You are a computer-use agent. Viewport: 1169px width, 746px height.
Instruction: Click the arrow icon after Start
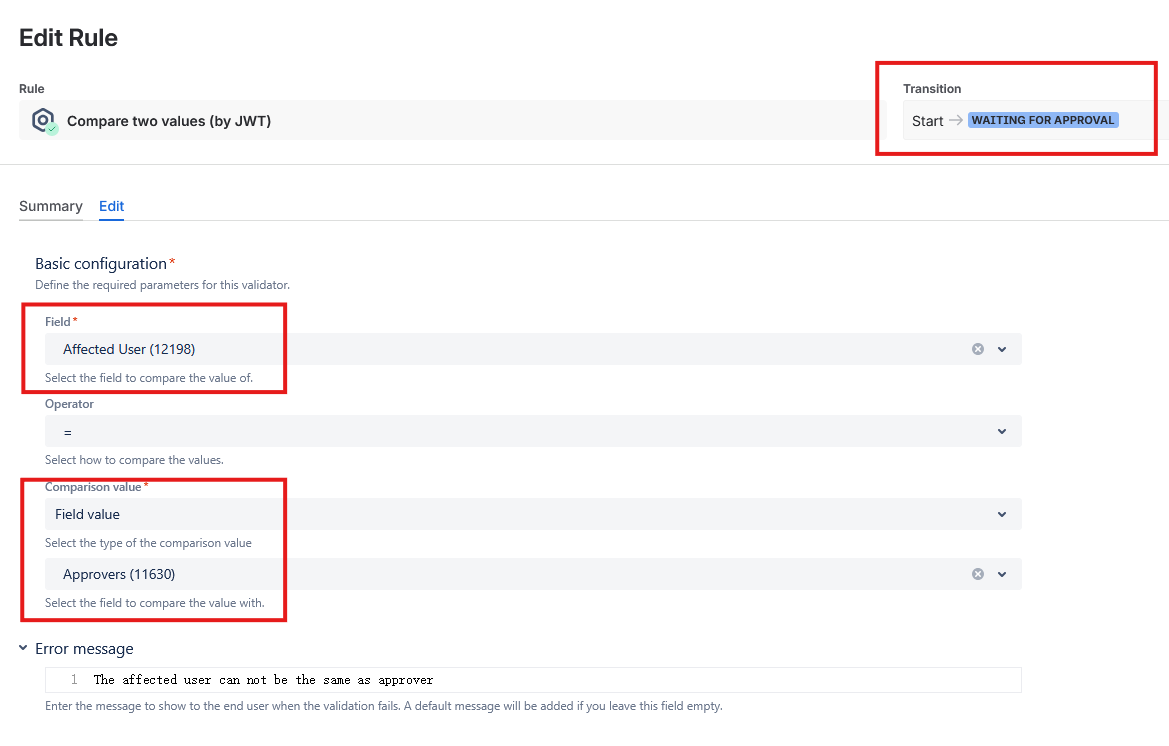pos(955,121)
